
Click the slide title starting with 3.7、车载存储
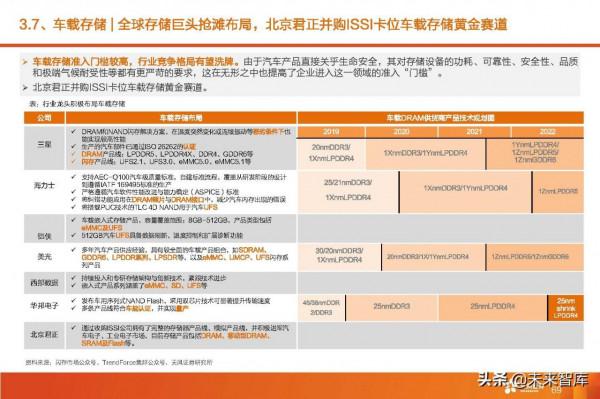point(263,24)
